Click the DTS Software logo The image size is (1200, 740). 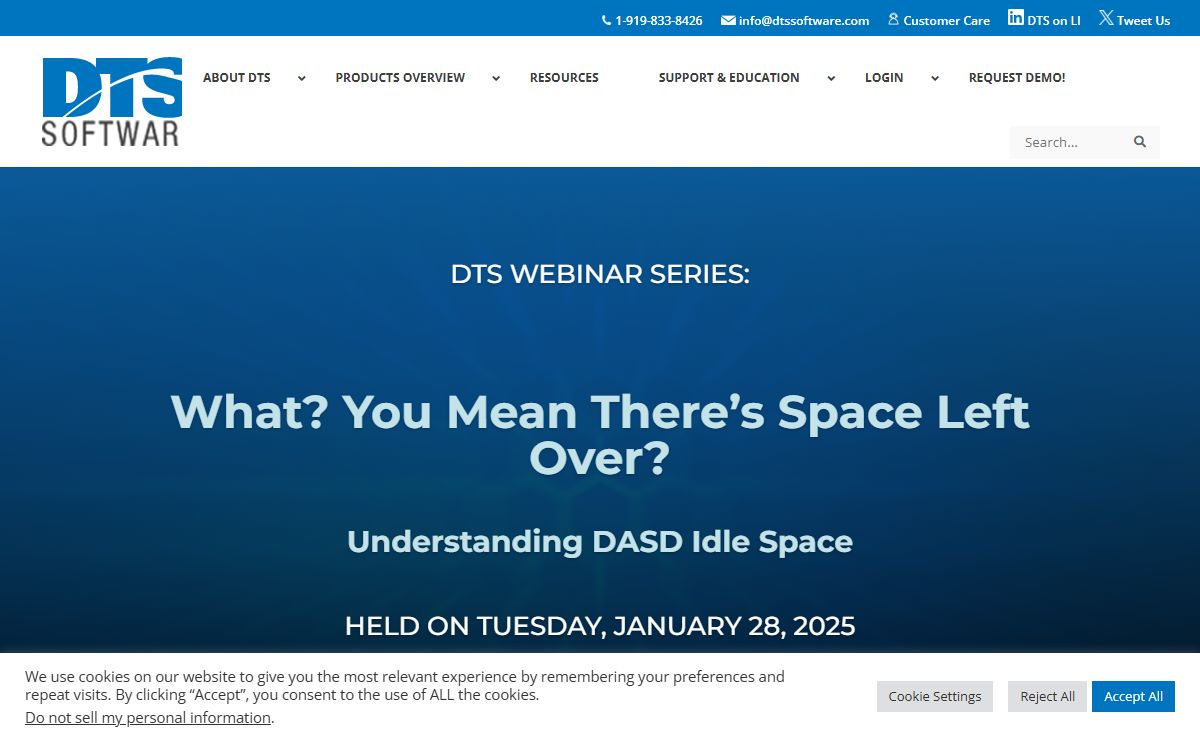[112, 102]
